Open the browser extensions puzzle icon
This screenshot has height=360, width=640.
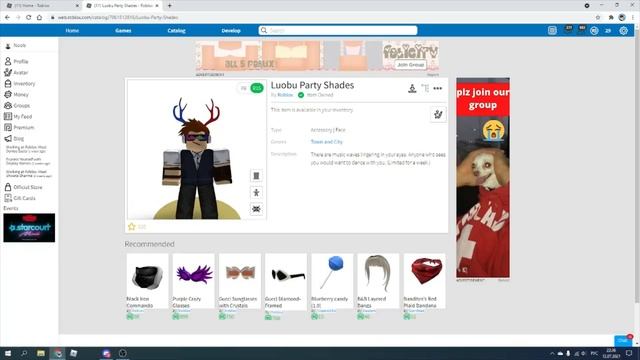(611, 18)
